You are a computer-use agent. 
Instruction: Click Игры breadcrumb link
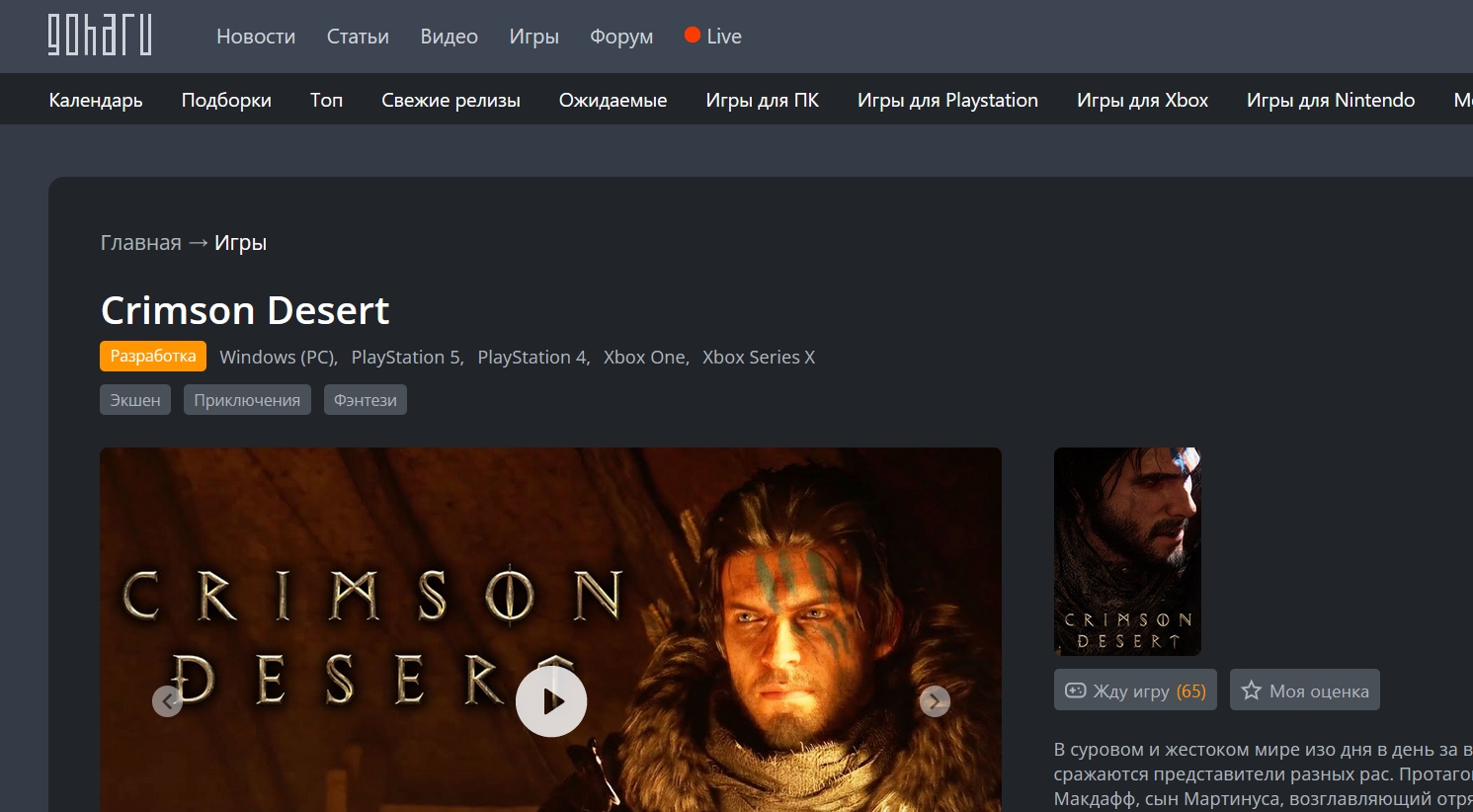click(x=241, y=243)
